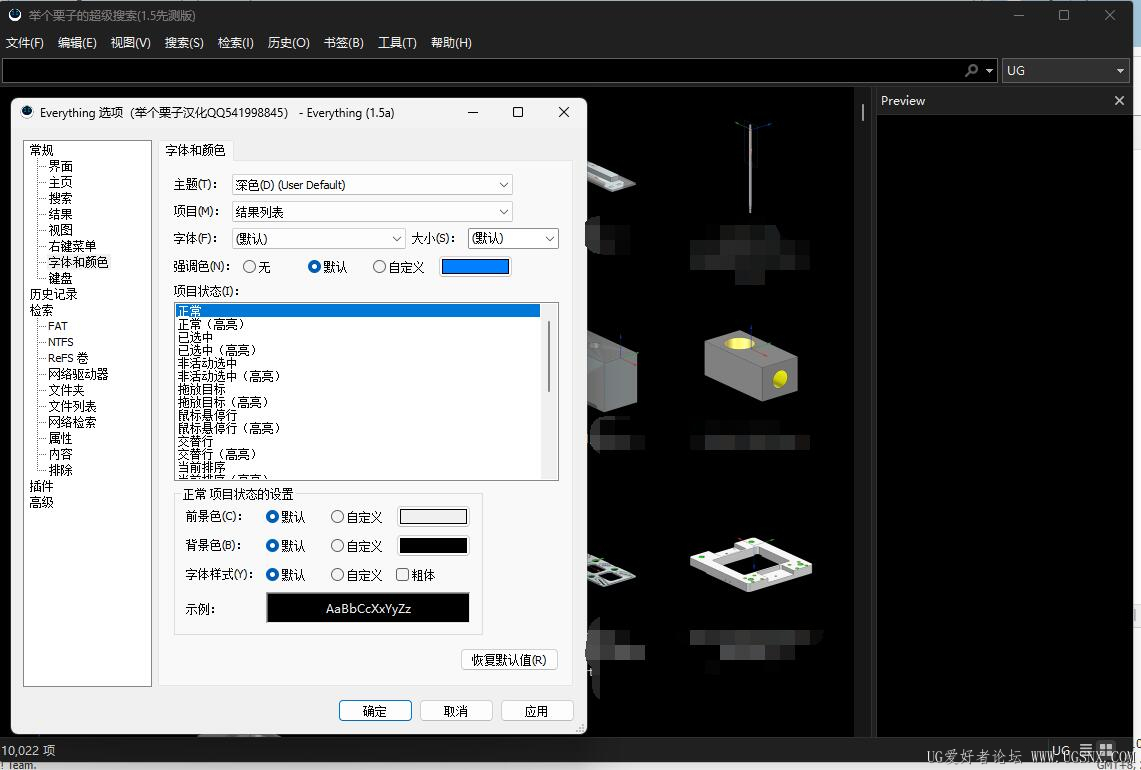
Task: Select 常规 in the options tree
Action: (41, 150)
